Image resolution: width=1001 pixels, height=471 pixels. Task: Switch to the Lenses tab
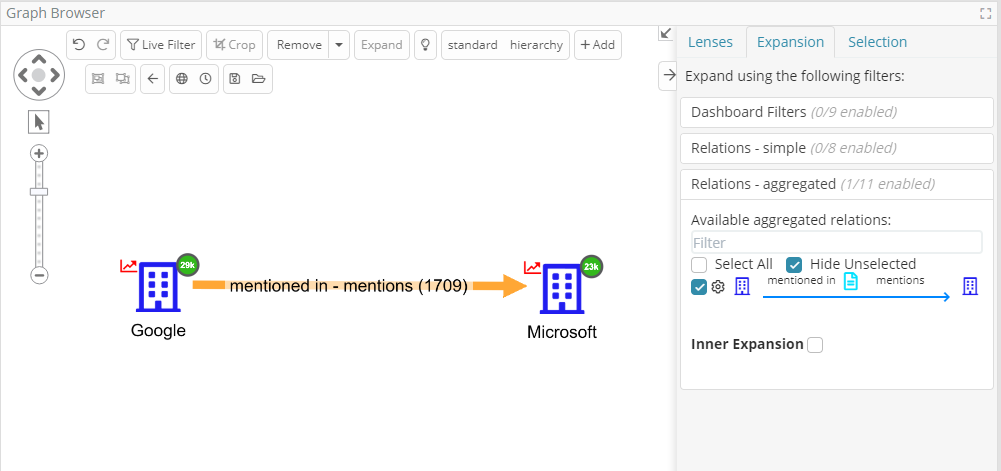pos(710,42)
